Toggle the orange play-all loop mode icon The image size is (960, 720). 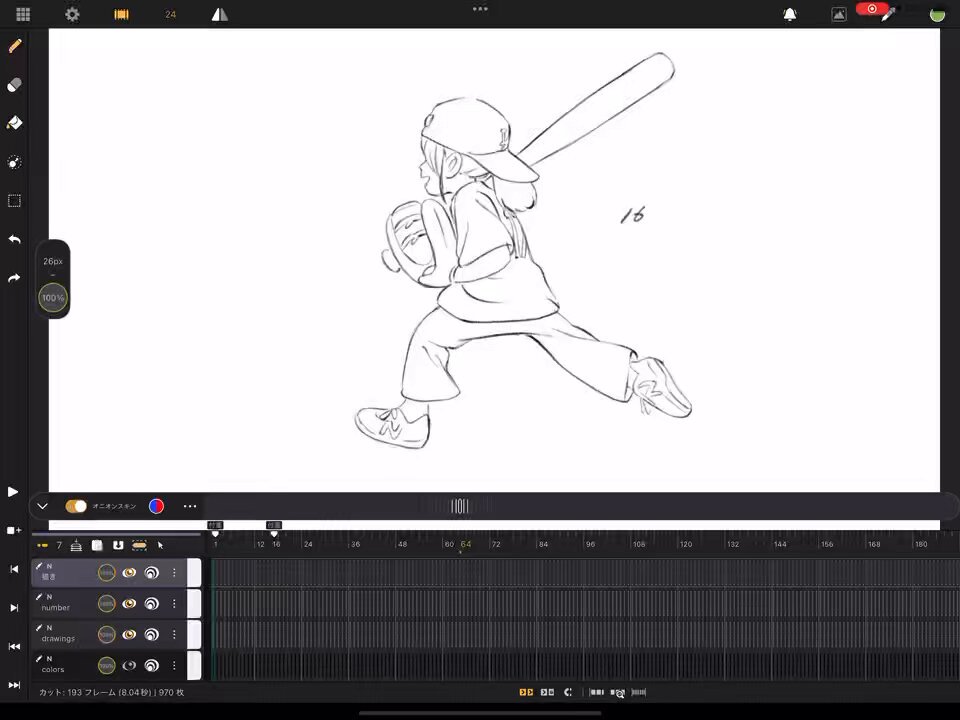coord(526,692)
